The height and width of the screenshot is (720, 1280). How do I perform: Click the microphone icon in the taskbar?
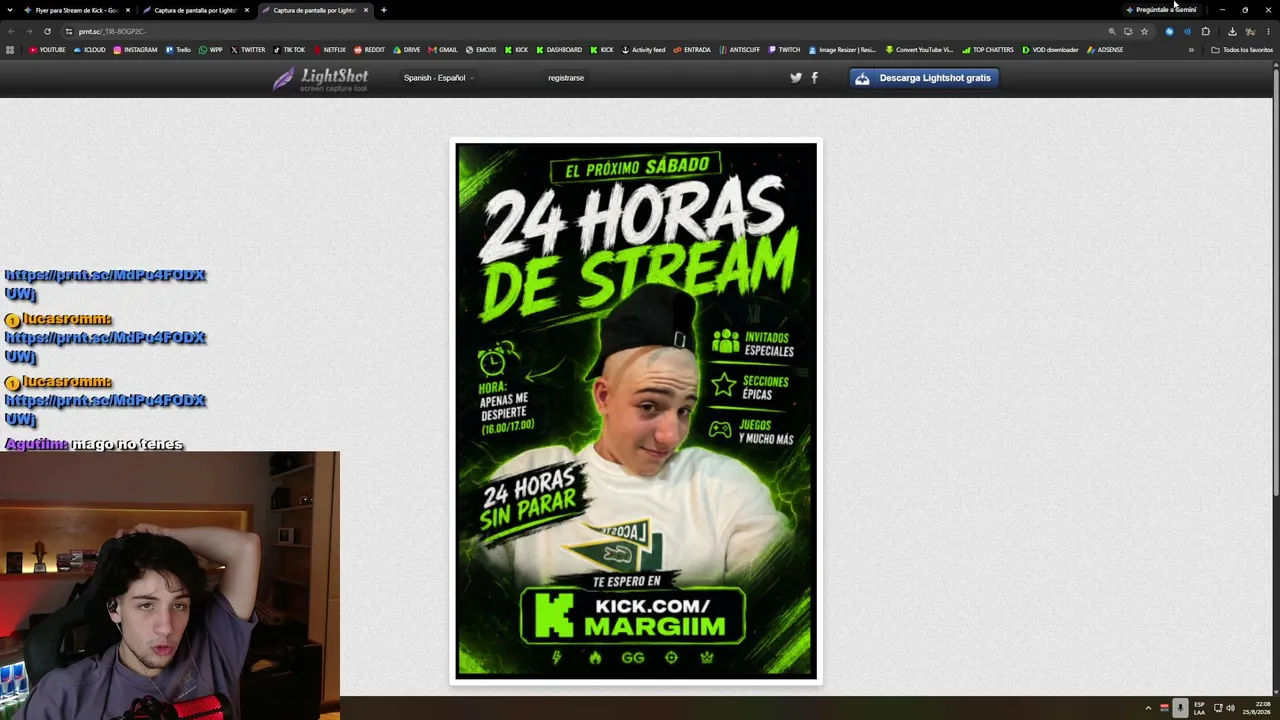[x=1180, y=708]
